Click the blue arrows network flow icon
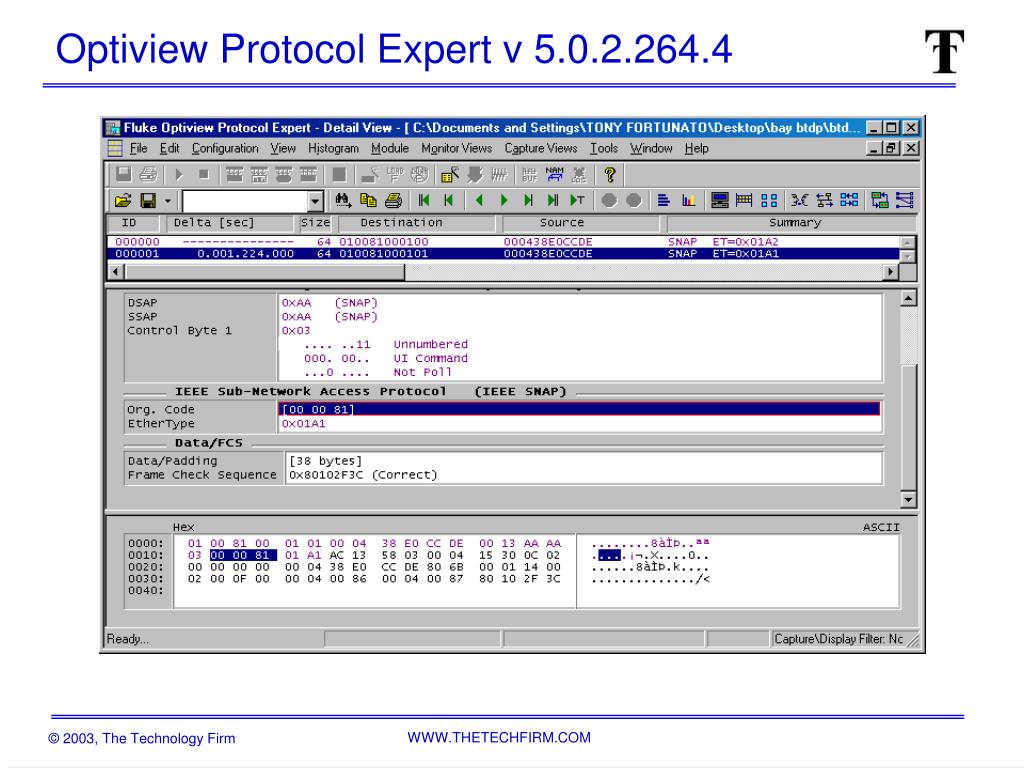The image size is (1024, 768). [x=824, y=200]
